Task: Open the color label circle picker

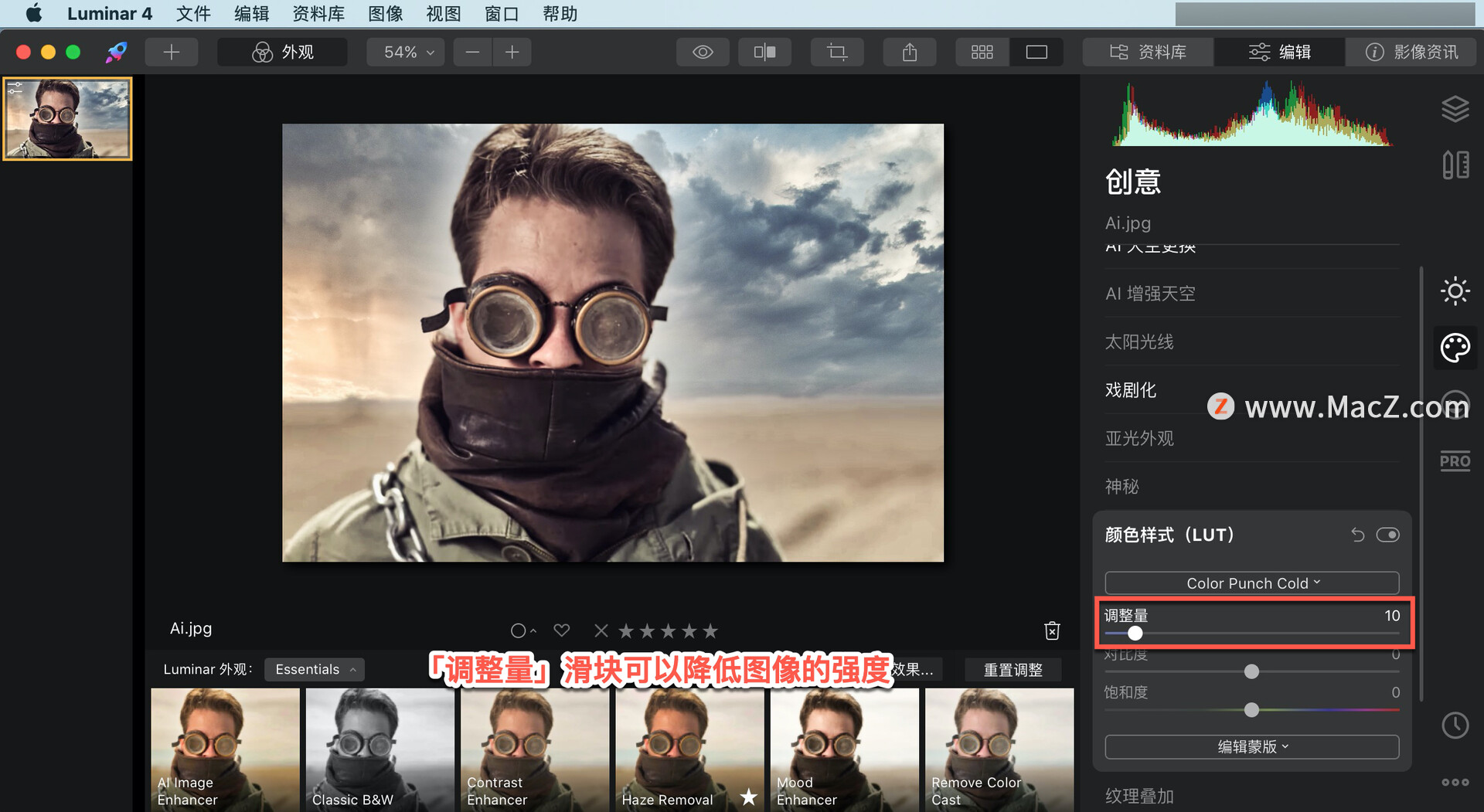Action: point(522,631)
